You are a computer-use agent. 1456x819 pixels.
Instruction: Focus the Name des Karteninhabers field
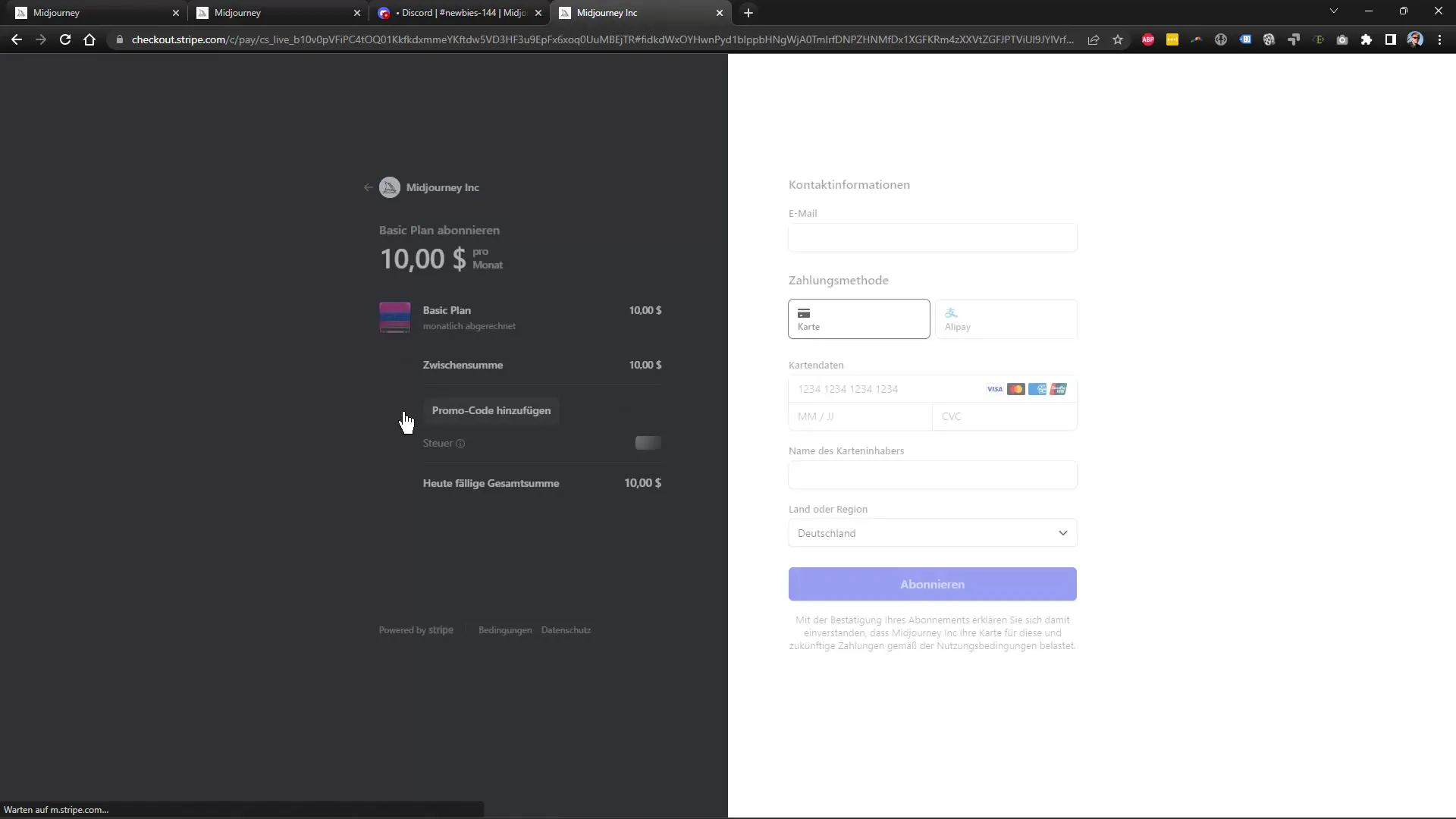(x=933, y=475)
